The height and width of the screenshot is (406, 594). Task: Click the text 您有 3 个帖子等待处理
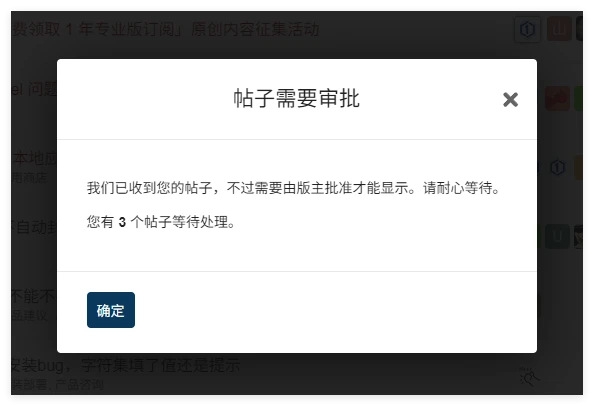161,222
